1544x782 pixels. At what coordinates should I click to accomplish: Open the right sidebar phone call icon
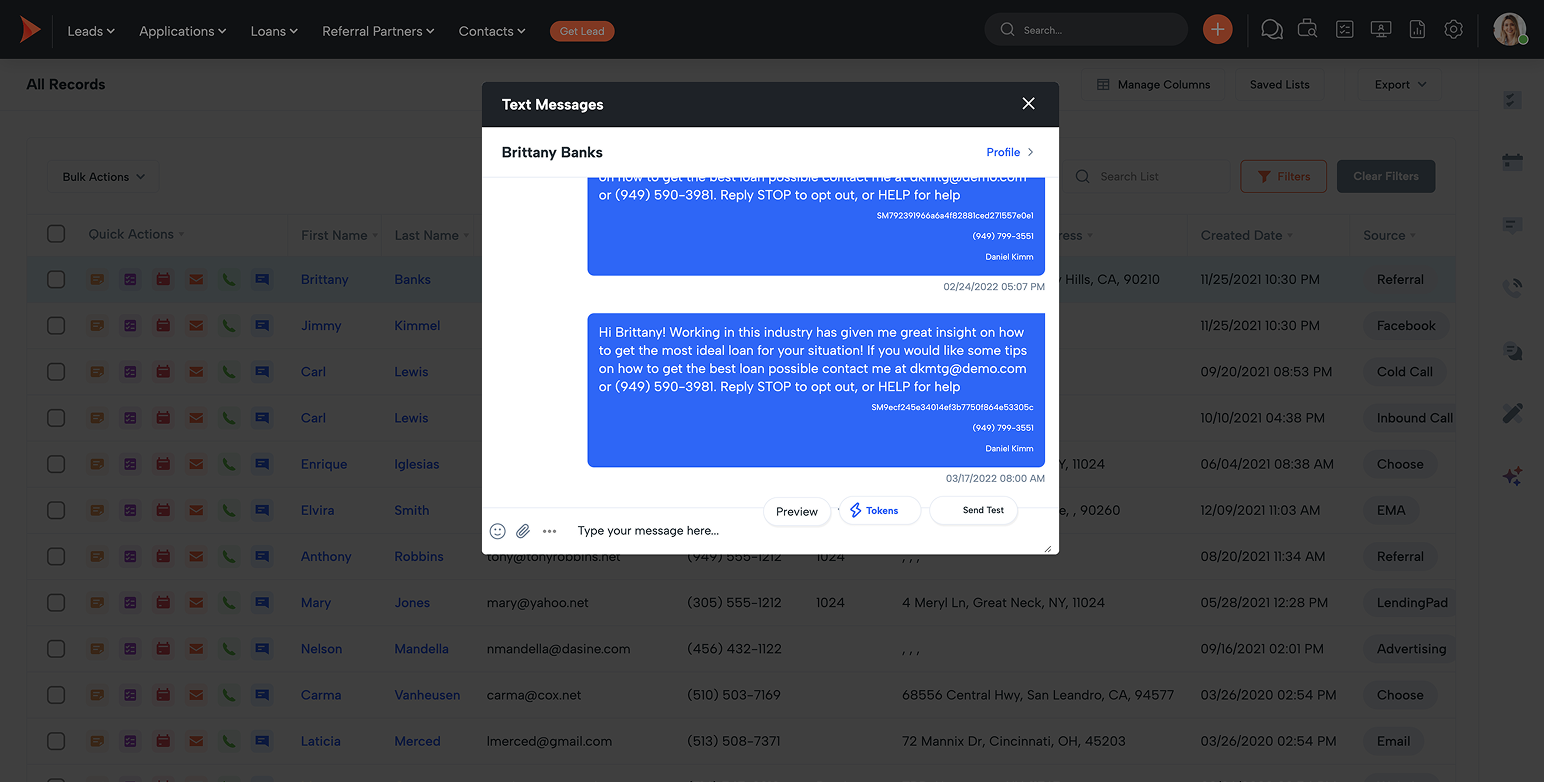(1512, 288)
